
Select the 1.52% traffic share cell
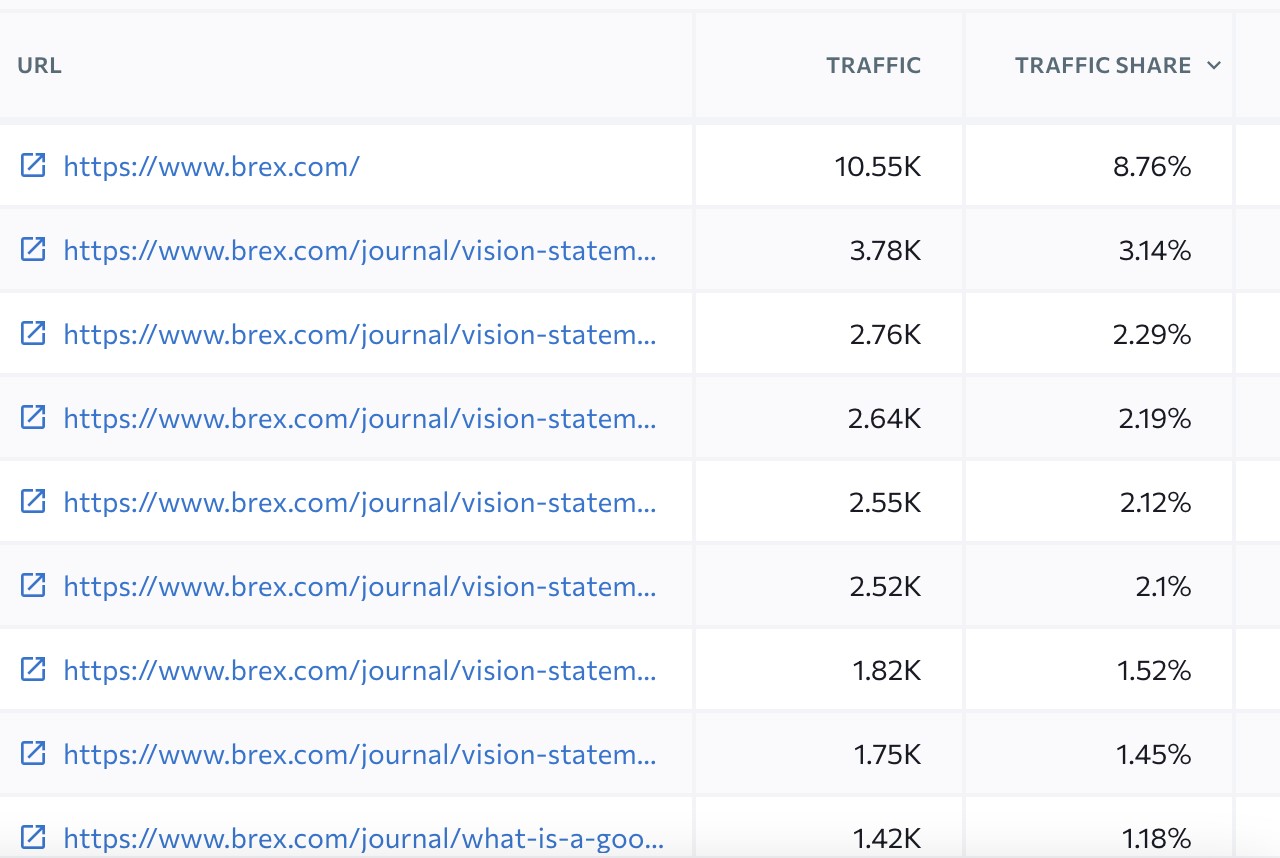coord(1155,670)
